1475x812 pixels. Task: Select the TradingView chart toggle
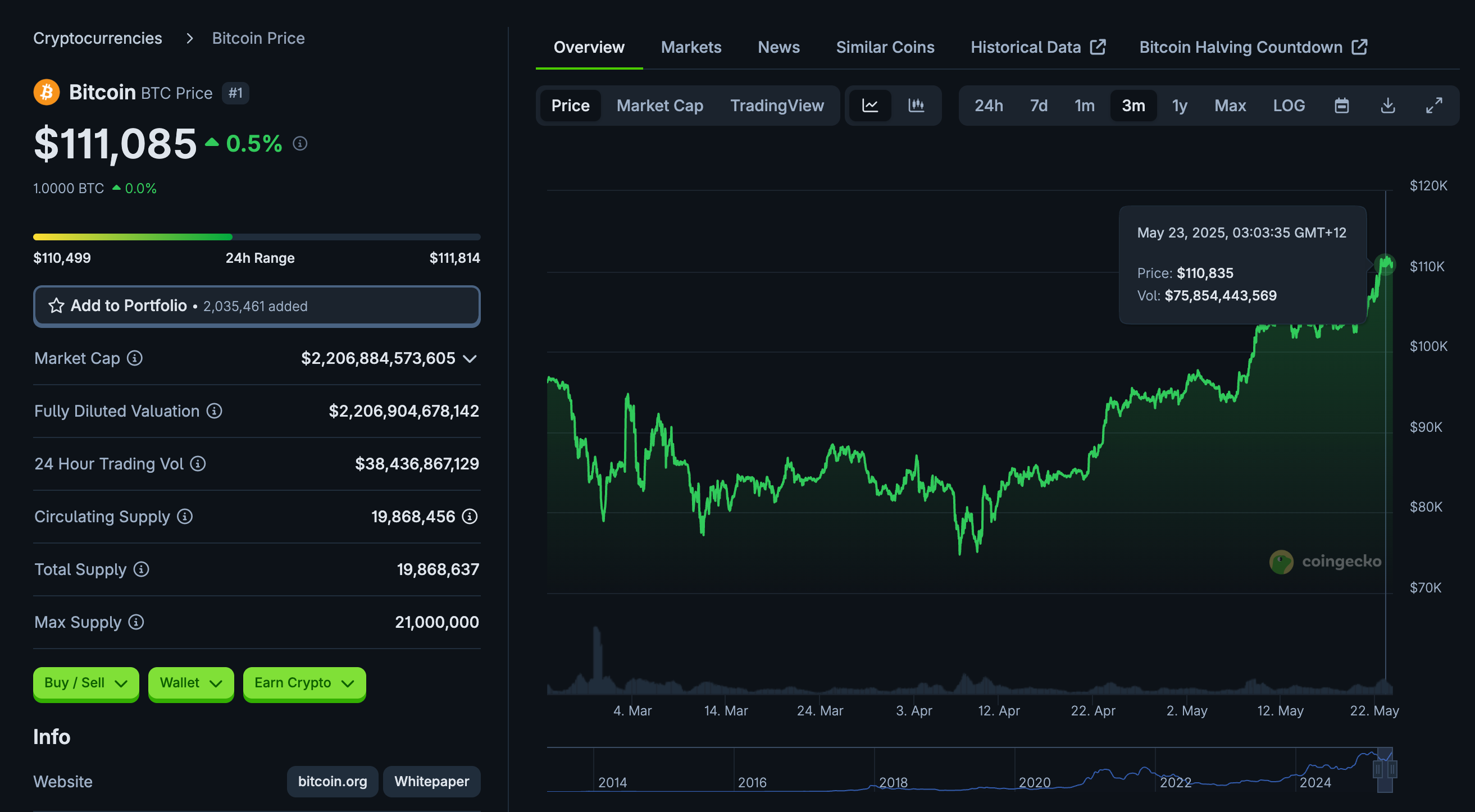pyautogui.click(x=777, y=106)
